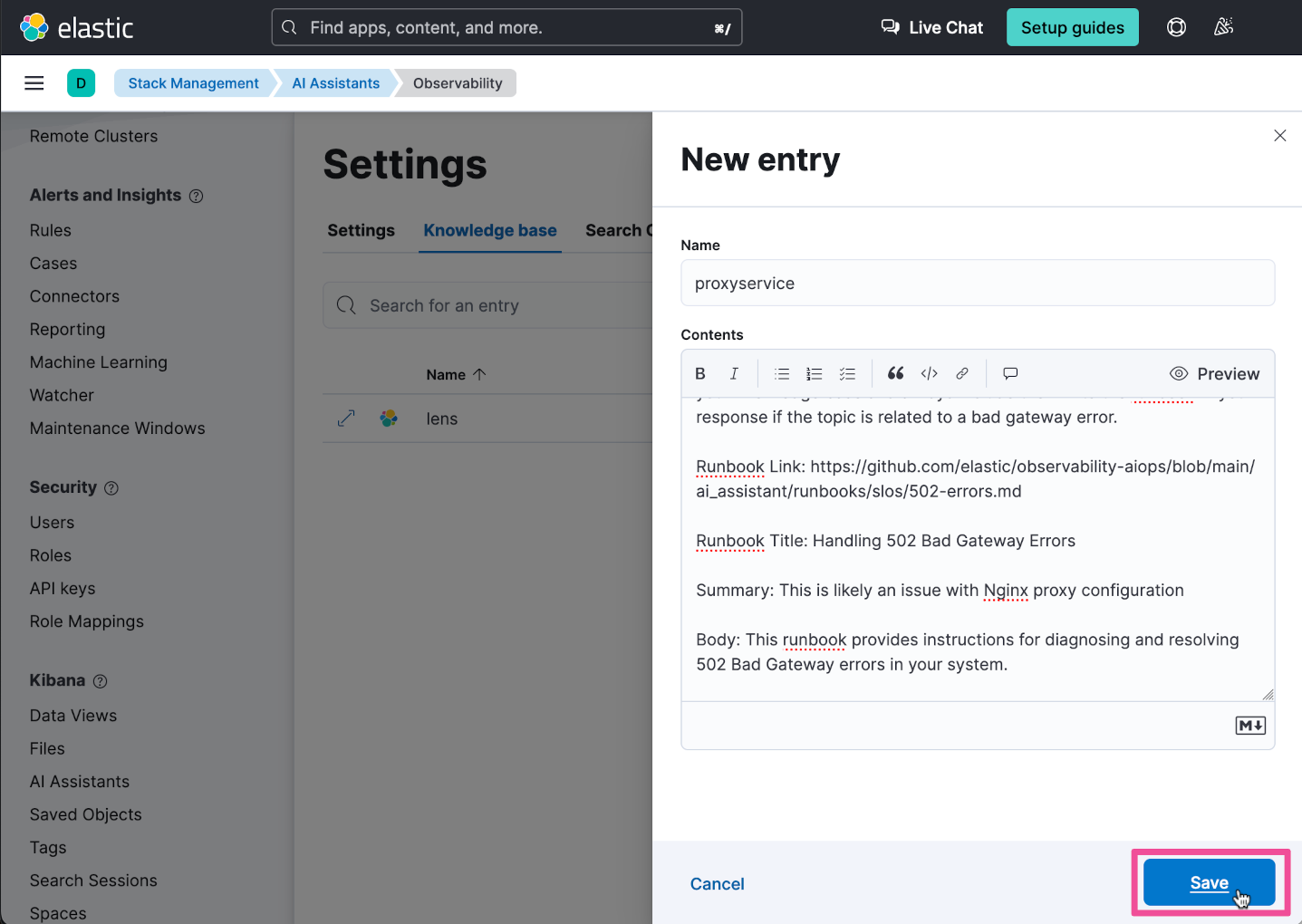Insert a code block
Viewport: 1302px width, 924px height.
929,373
